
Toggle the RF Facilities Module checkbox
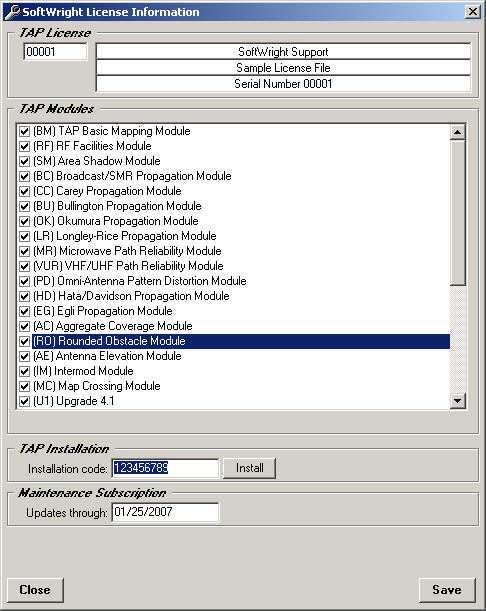pos(25,146)
